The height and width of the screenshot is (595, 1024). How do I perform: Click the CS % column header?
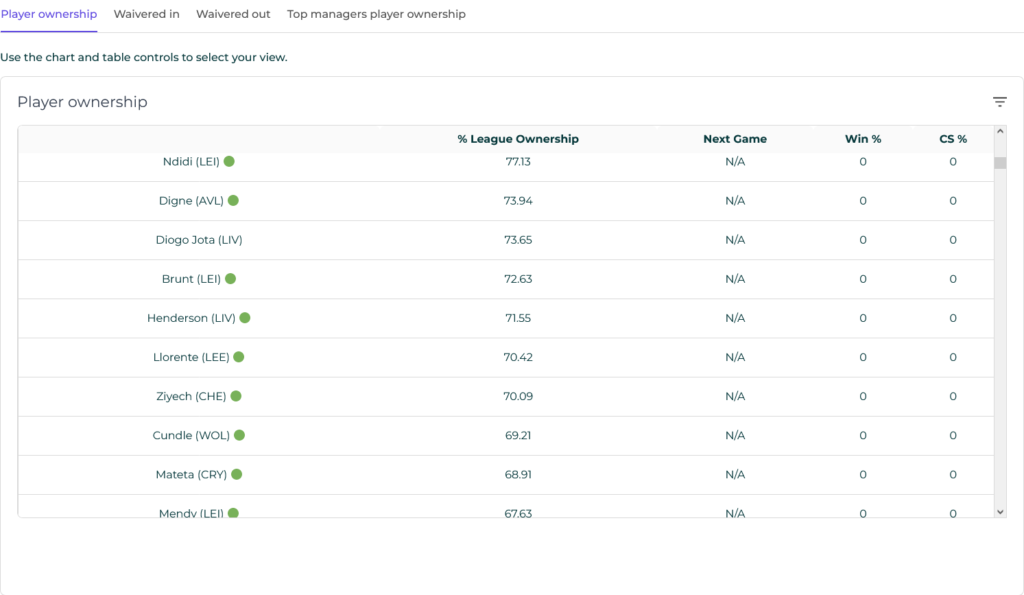[953, 139]
